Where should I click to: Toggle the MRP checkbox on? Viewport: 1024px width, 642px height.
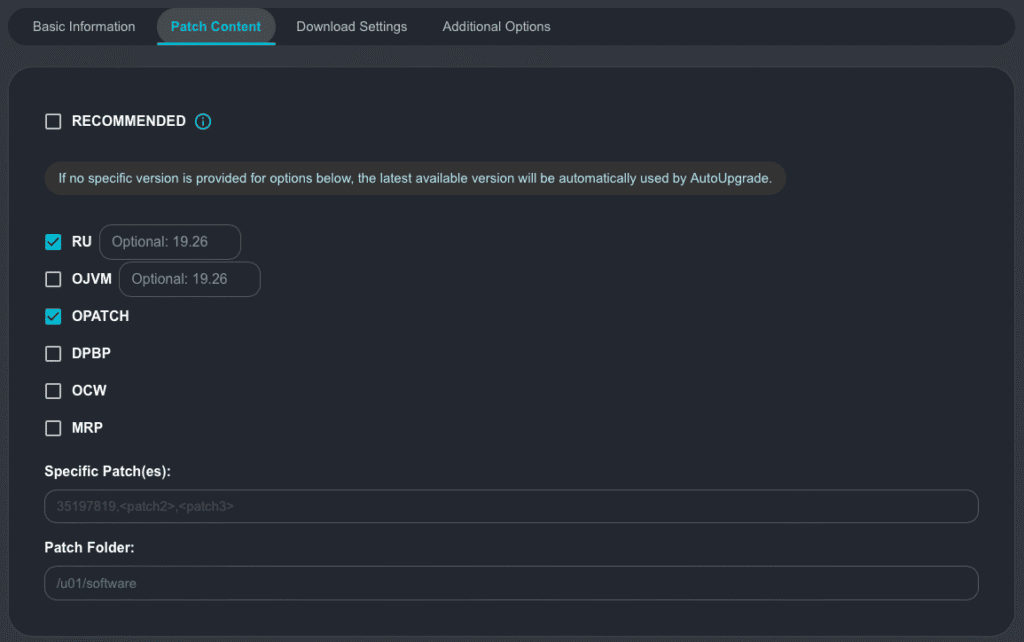(x=53, y=428)
